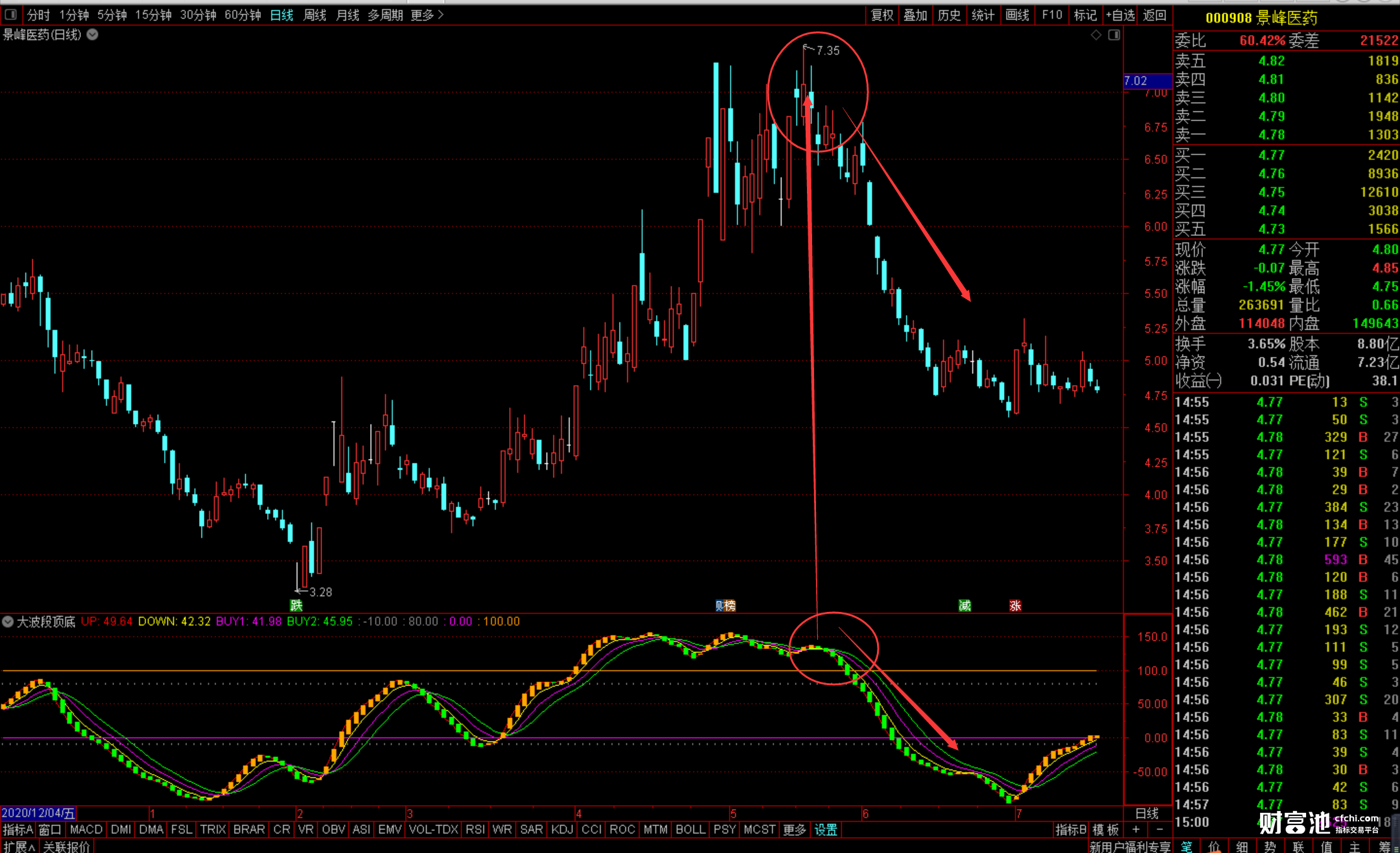Switch indicator to KDJ
Screen dimensions: 1400x853
[x=562, y=830]
